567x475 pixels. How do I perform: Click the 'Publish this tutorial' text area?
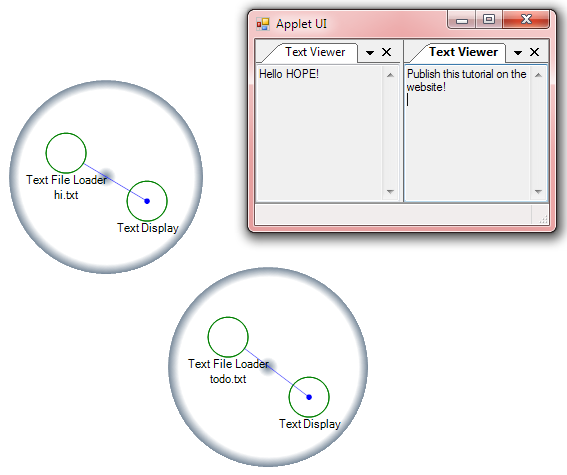468,133
